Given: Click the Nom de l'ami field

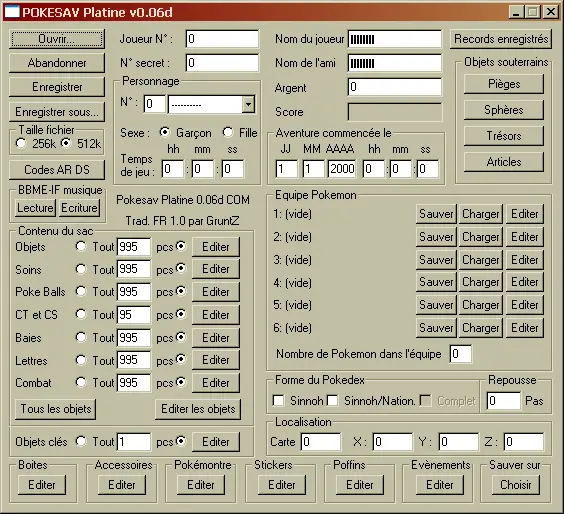Looking at the screenshot, I should pos(395,63).
